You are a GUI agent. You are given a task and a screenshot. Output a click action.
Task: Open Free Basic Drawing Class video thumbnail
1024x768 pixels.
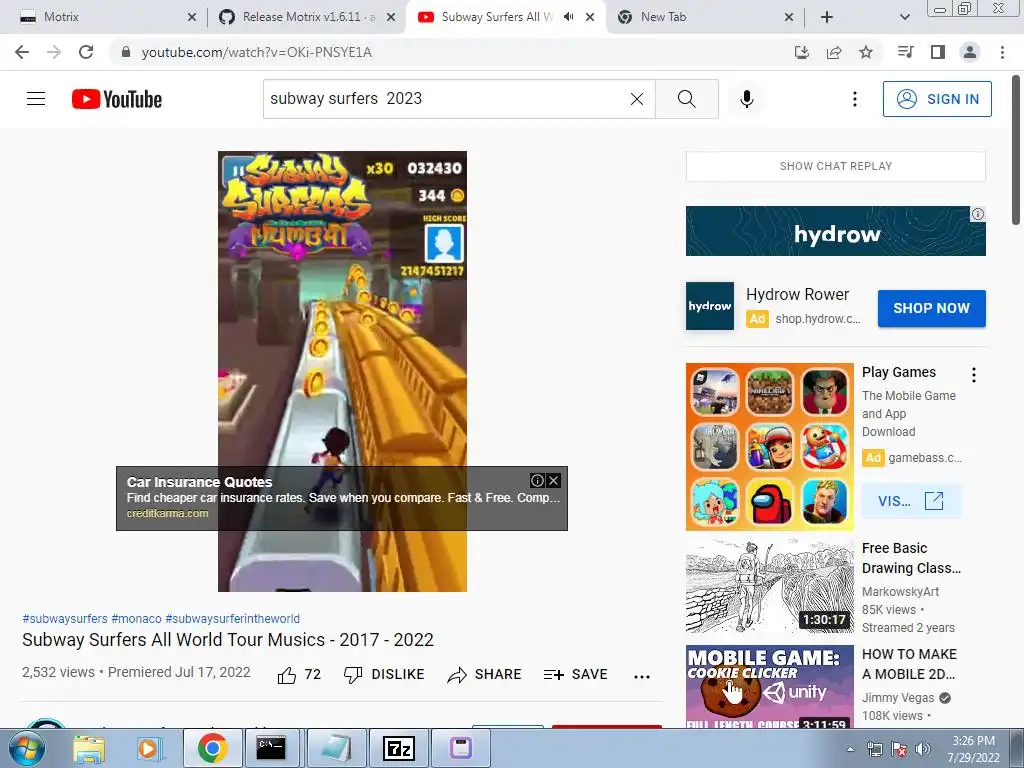[x=769, y=586]
